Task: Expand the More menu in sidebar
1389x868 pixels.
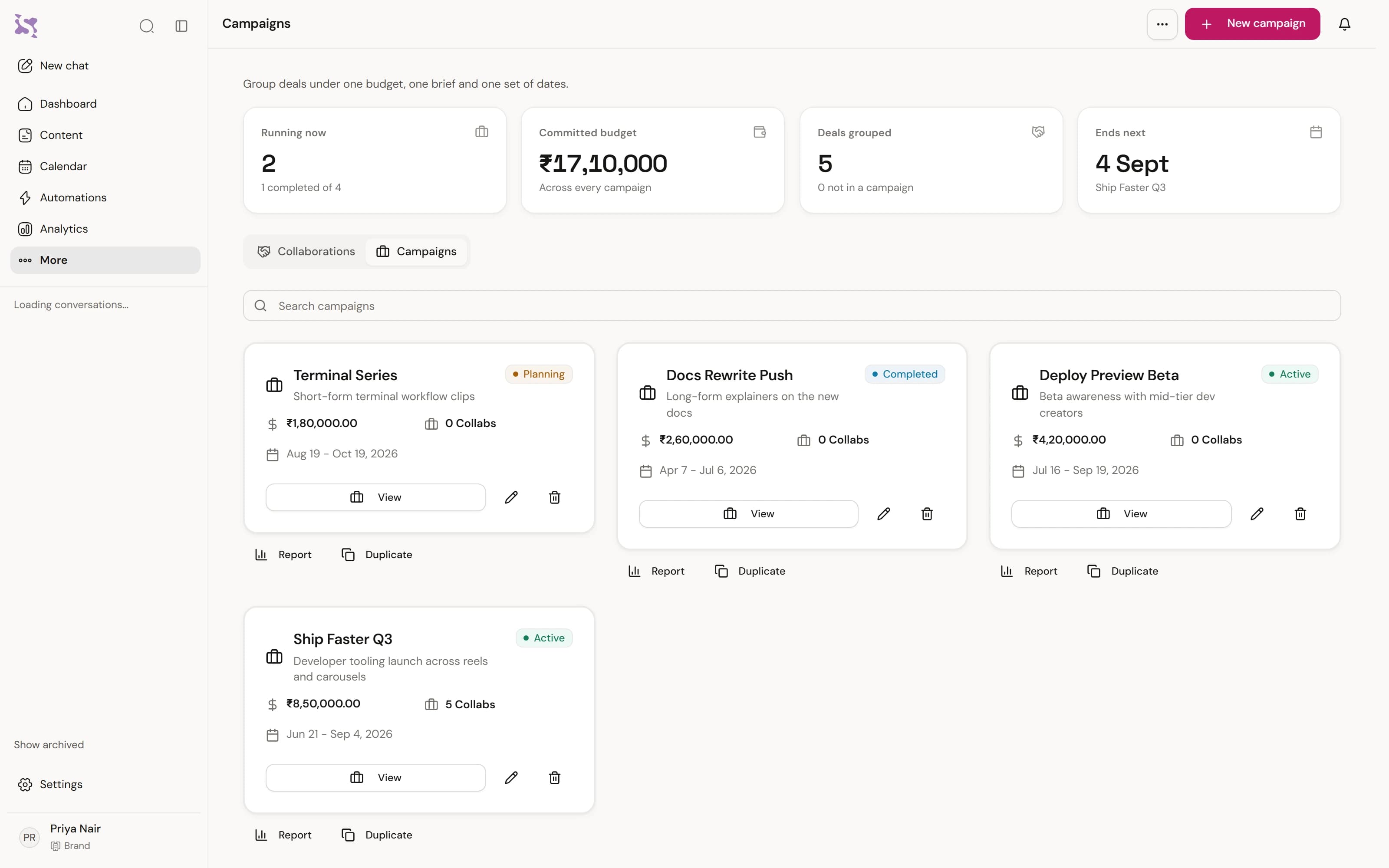Action: point(105,260)
